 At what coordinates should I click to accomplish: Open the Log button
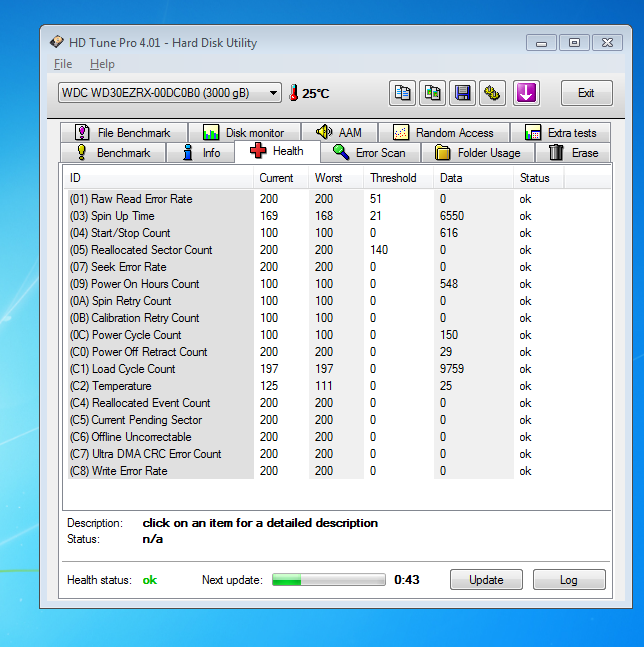569,580
